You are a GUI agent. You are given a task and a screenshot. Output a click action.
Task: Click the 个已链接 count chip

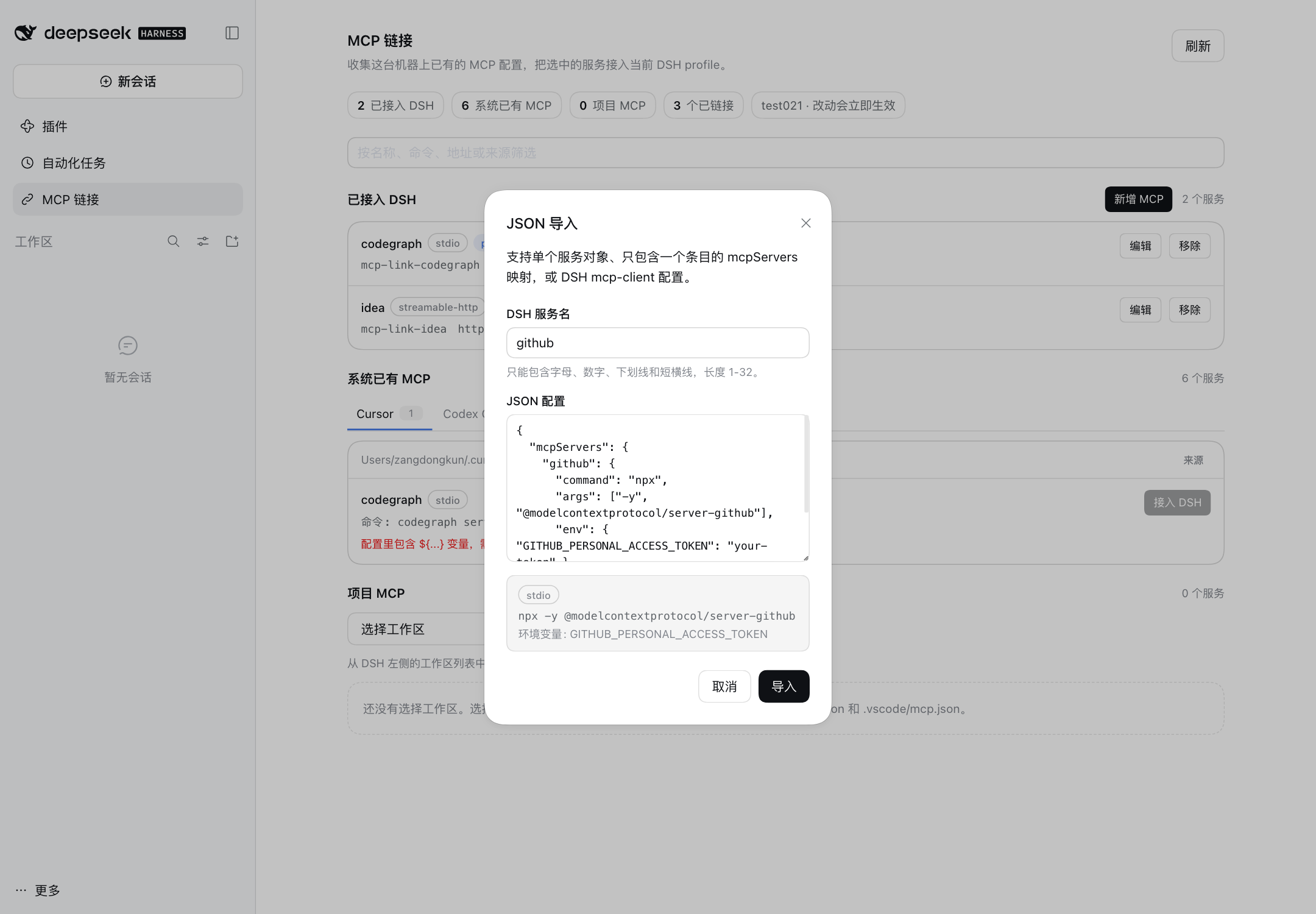click(x=703, y=105)
